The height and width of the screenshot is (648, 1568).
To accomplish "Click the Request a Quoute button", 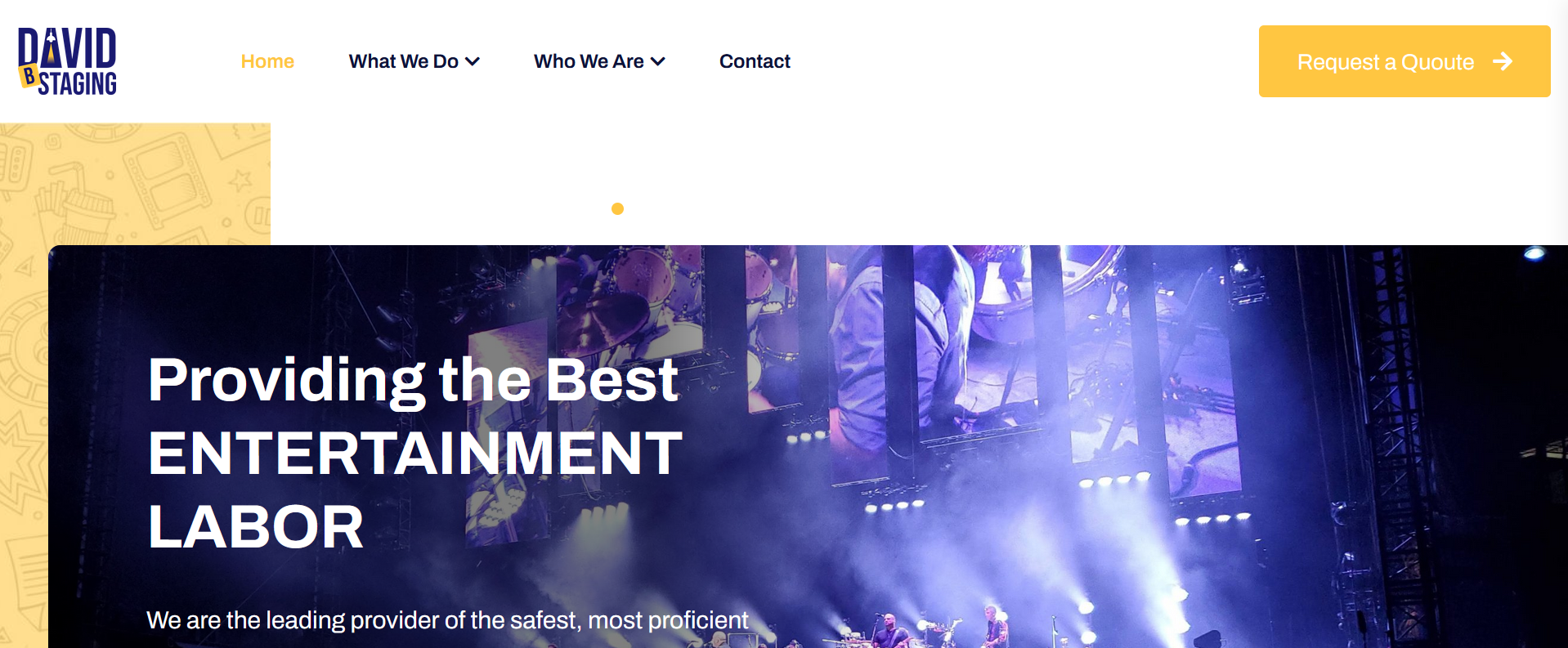I will pyautogui.click(x=1404, y=61).
